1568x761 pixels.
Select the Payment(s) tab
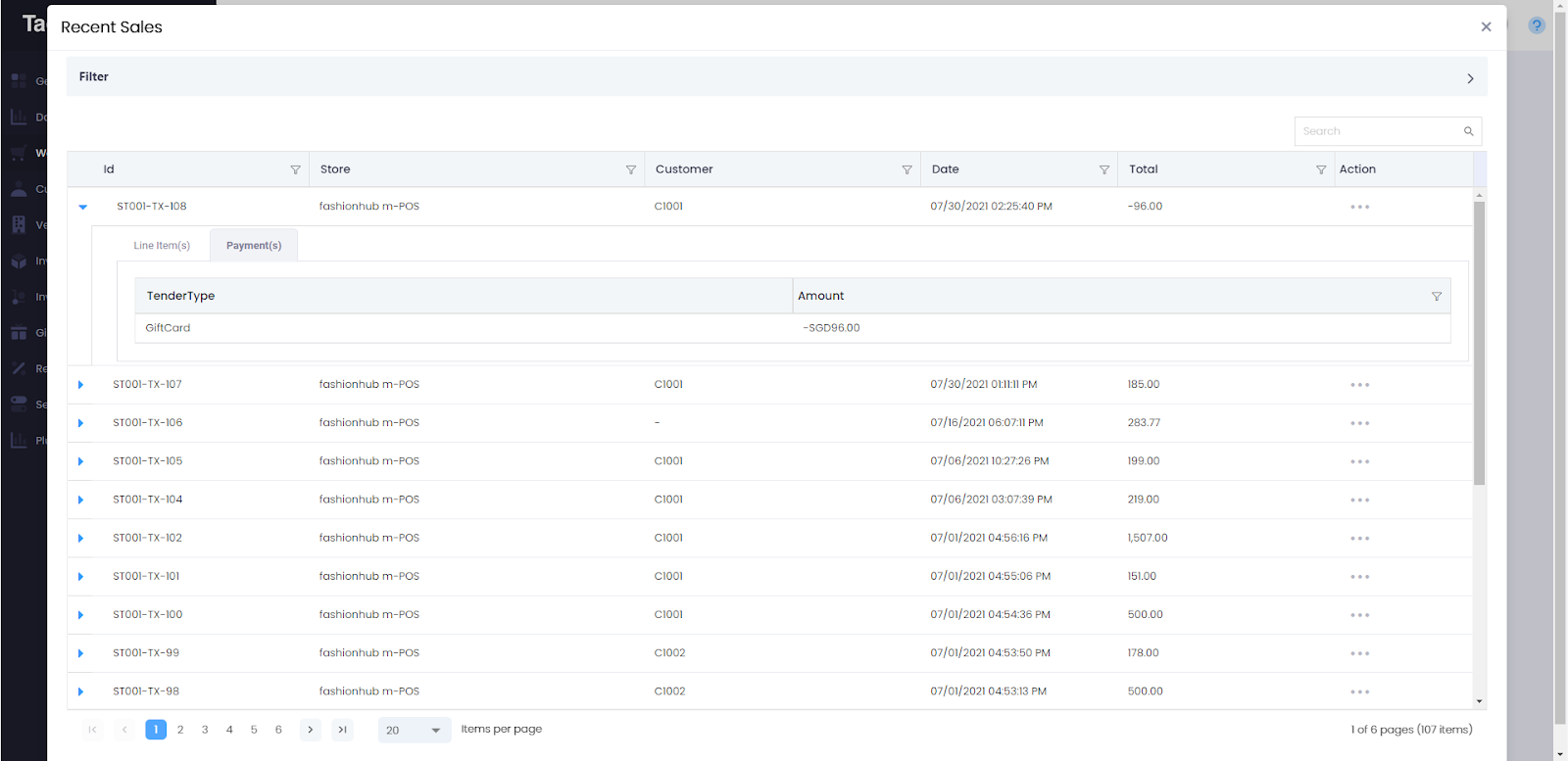(x=254, y=246)
